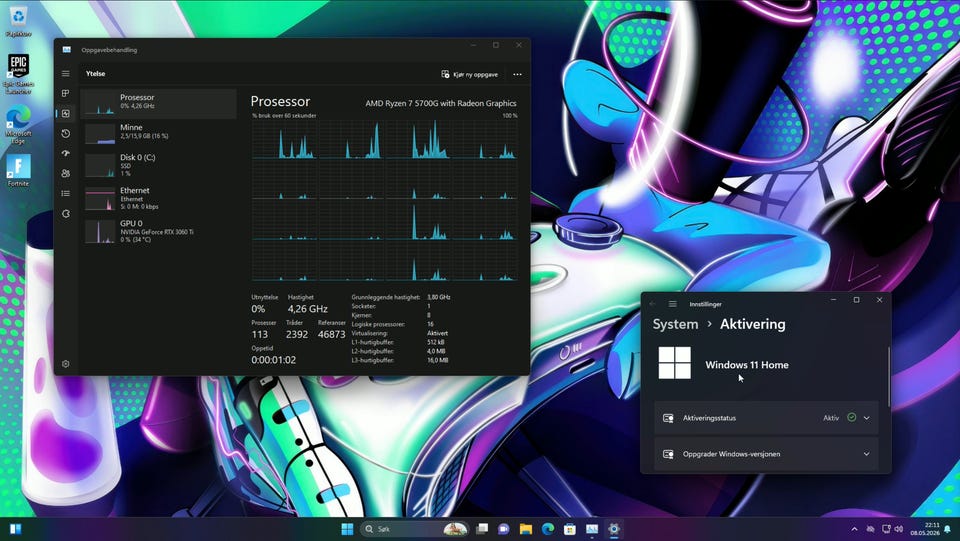Click the AMD Ryzen 7 5700G processor name

(441, 103)
